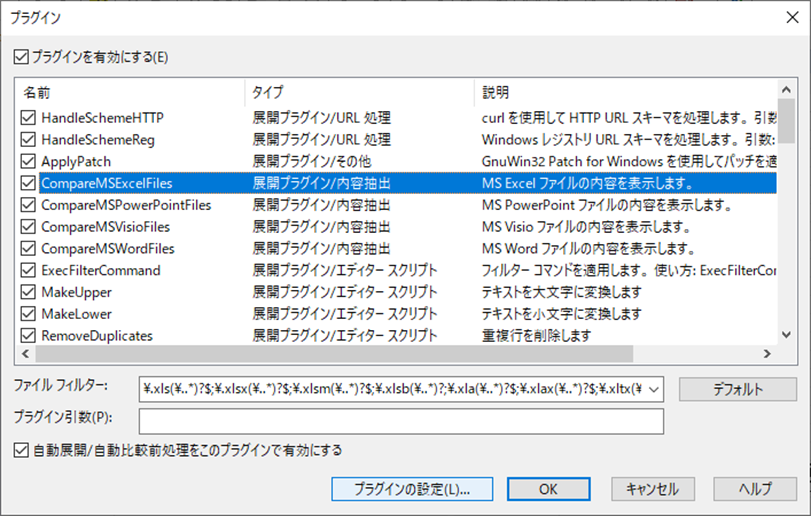Open the ファイル フィルター dropdown arrow
The image size is (811, 516).
[656, 389]
